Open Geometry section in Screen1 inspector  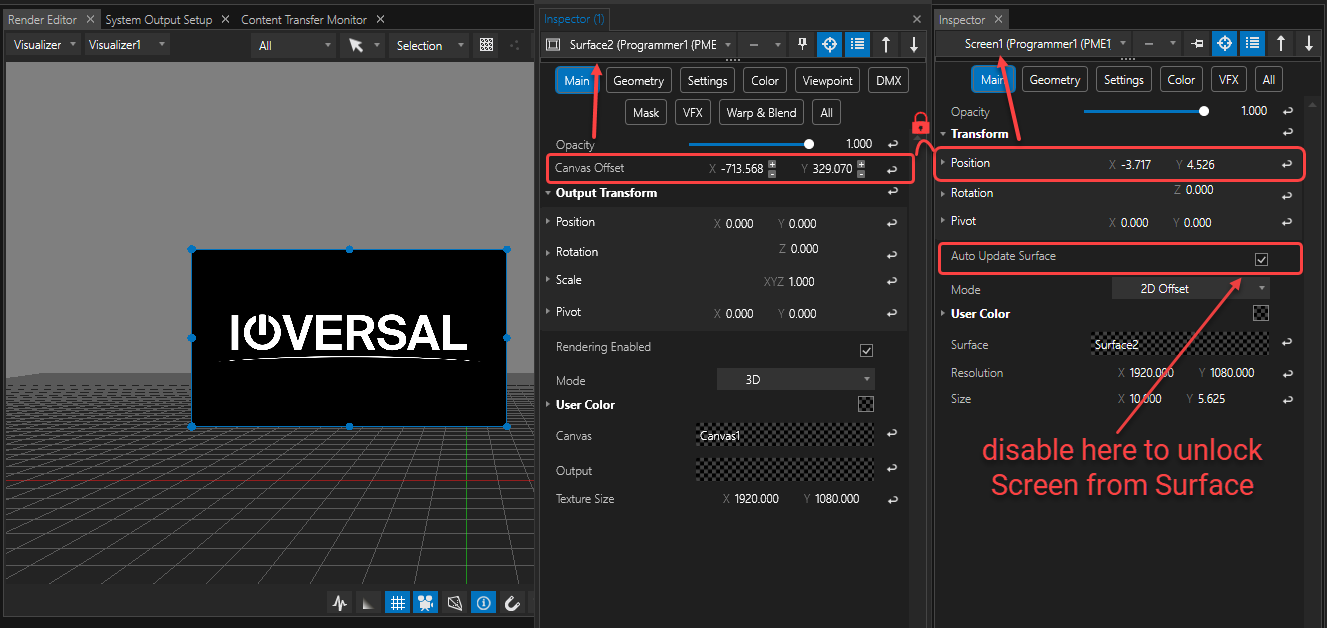[1055, 80]
